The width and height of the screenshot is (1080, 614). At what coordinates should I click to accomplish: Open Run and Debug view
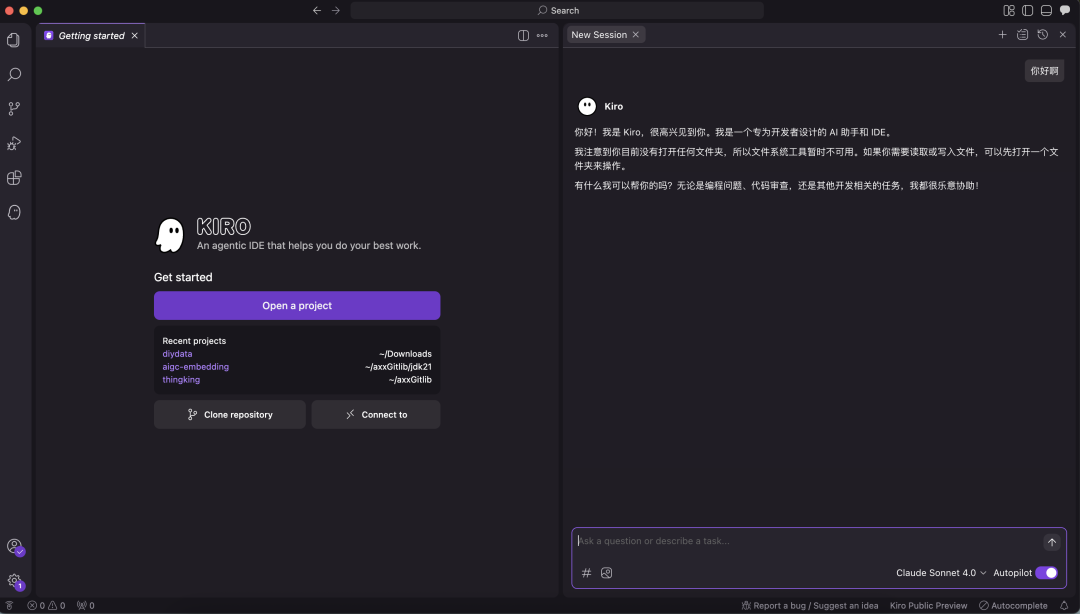tap(14, 143)
